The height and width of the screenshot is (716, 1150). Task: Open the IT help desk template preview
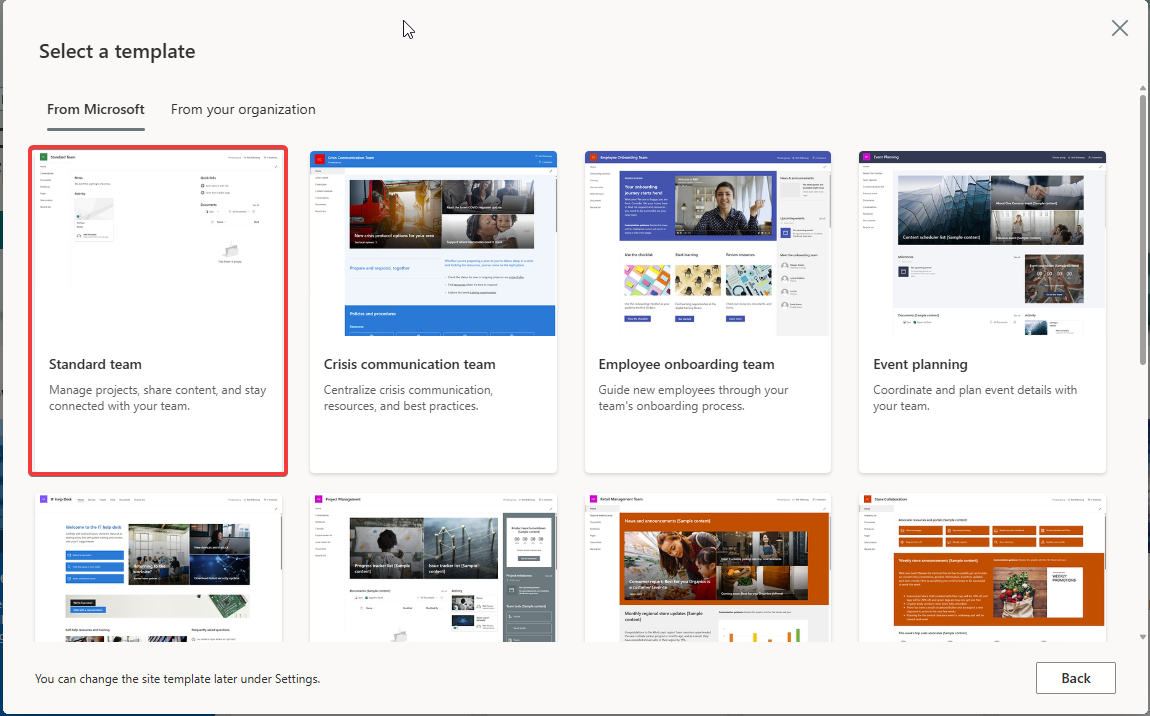pyautogui.click(x=158, y=568)
